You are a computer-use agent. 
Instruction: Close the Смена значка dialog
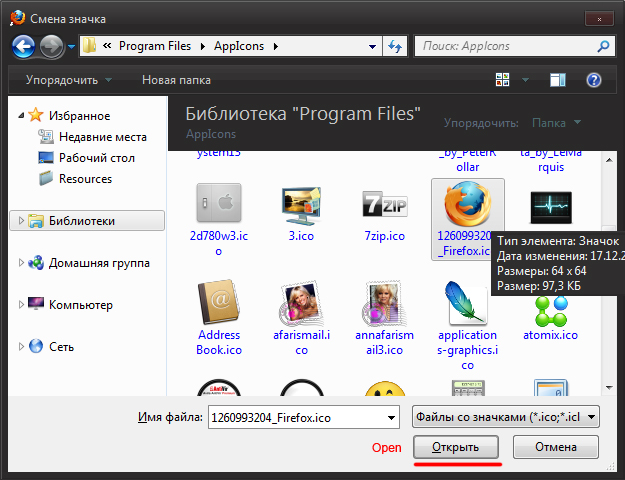point(599,19)
